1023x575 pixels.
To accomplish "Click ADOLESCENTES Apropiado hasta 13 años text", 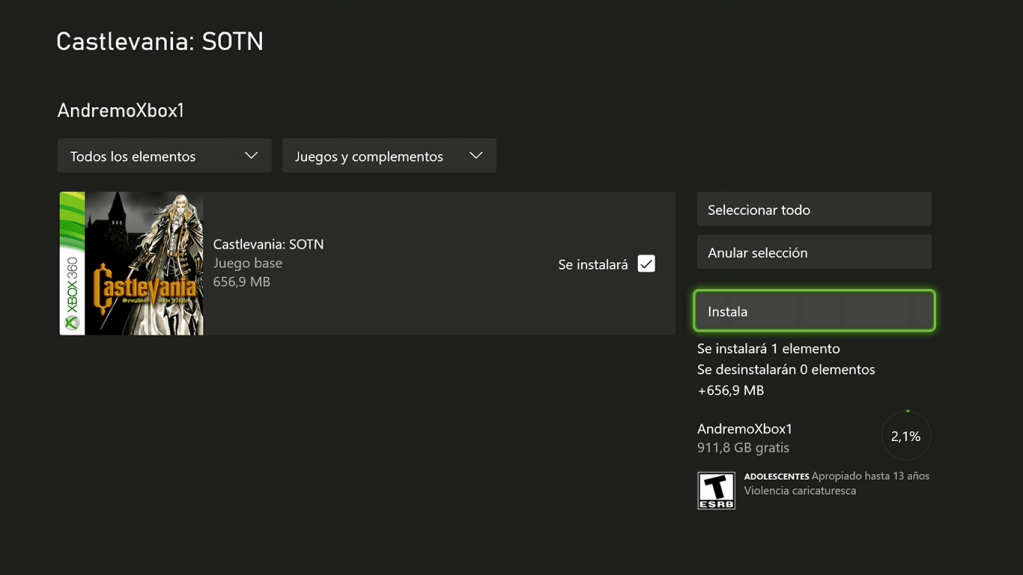I will (836, 476).
